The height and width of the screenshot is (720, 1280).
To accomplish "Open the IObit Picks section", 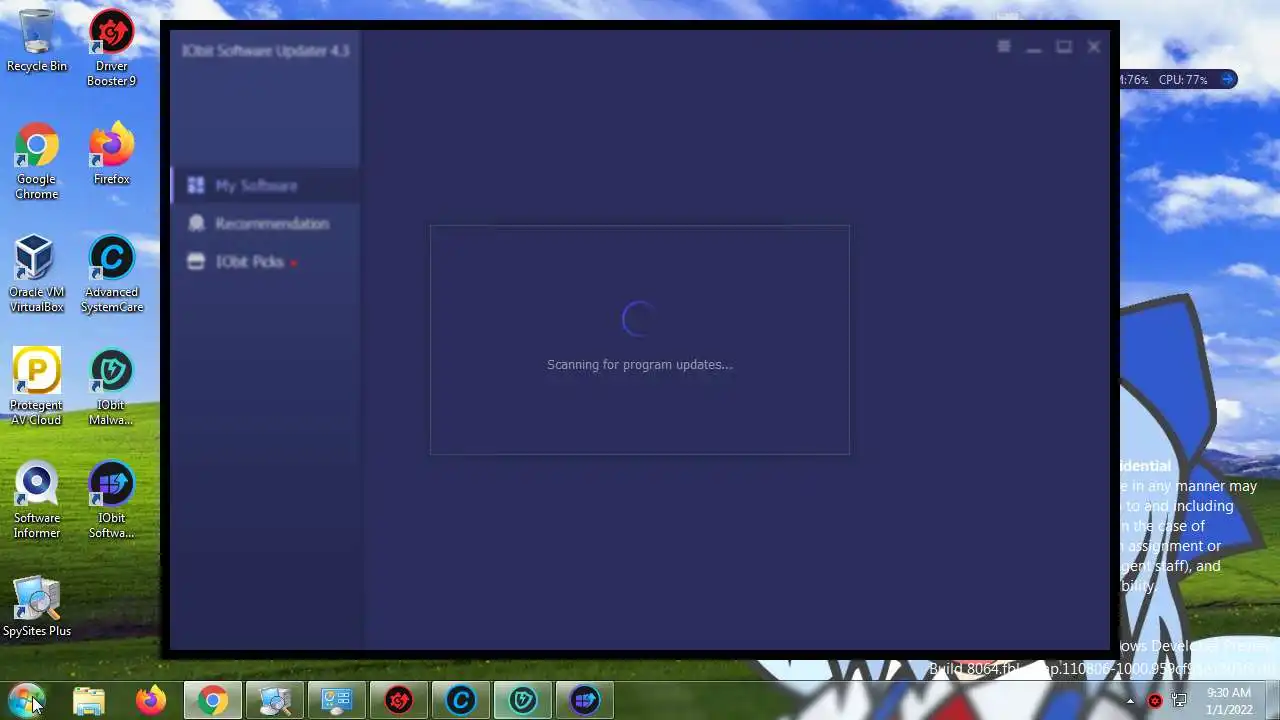I will [x=266, y=261].
